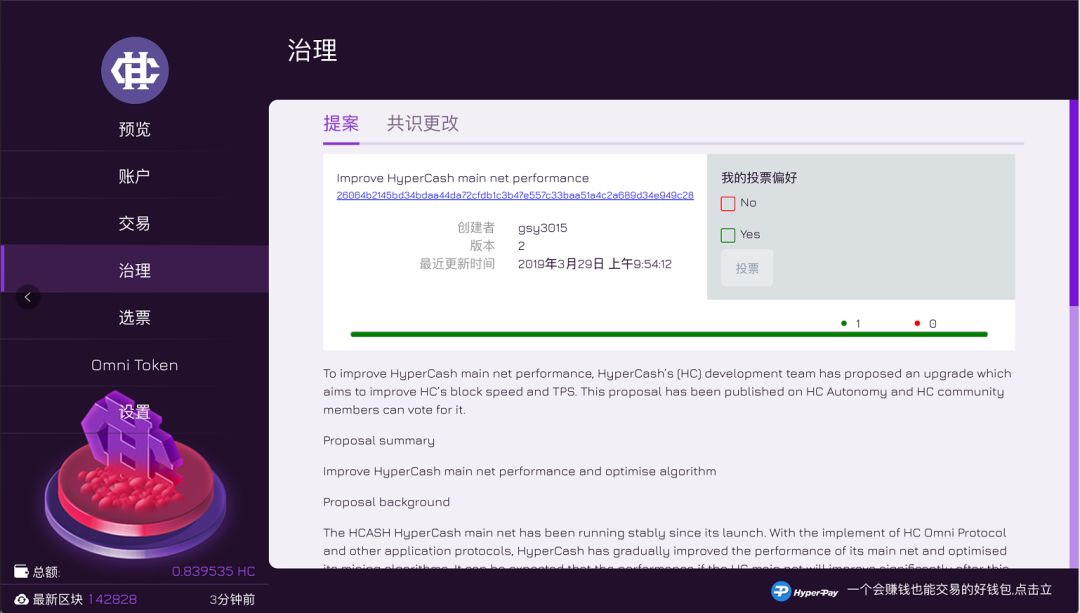
Task: Open the 预览 overview page
Action: [x=134, y=129]
